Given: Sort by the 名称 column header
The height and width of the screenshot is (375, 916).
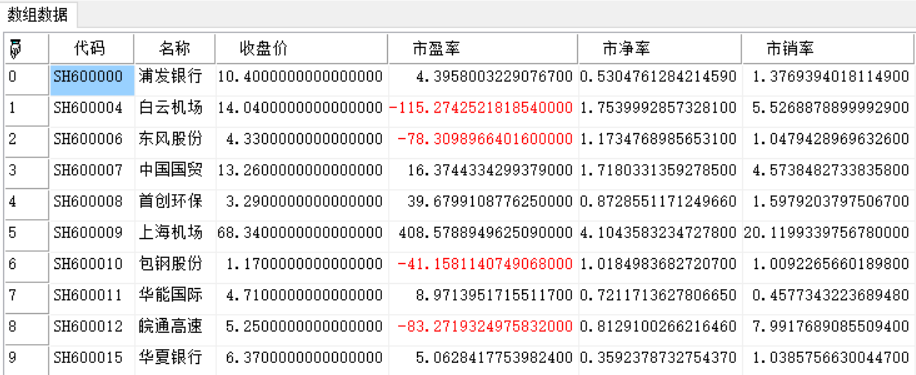Looking at the screenshot, I should (175, 48).
